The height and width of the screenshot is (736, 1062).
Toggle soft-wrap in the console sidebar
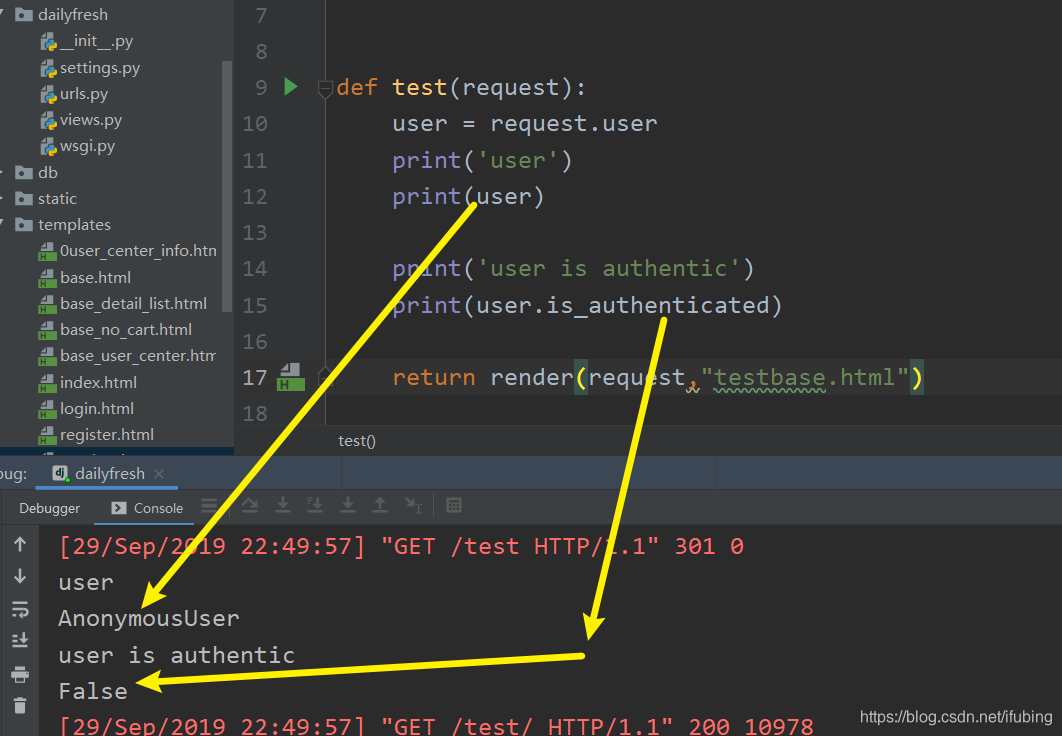click(20, 609)
